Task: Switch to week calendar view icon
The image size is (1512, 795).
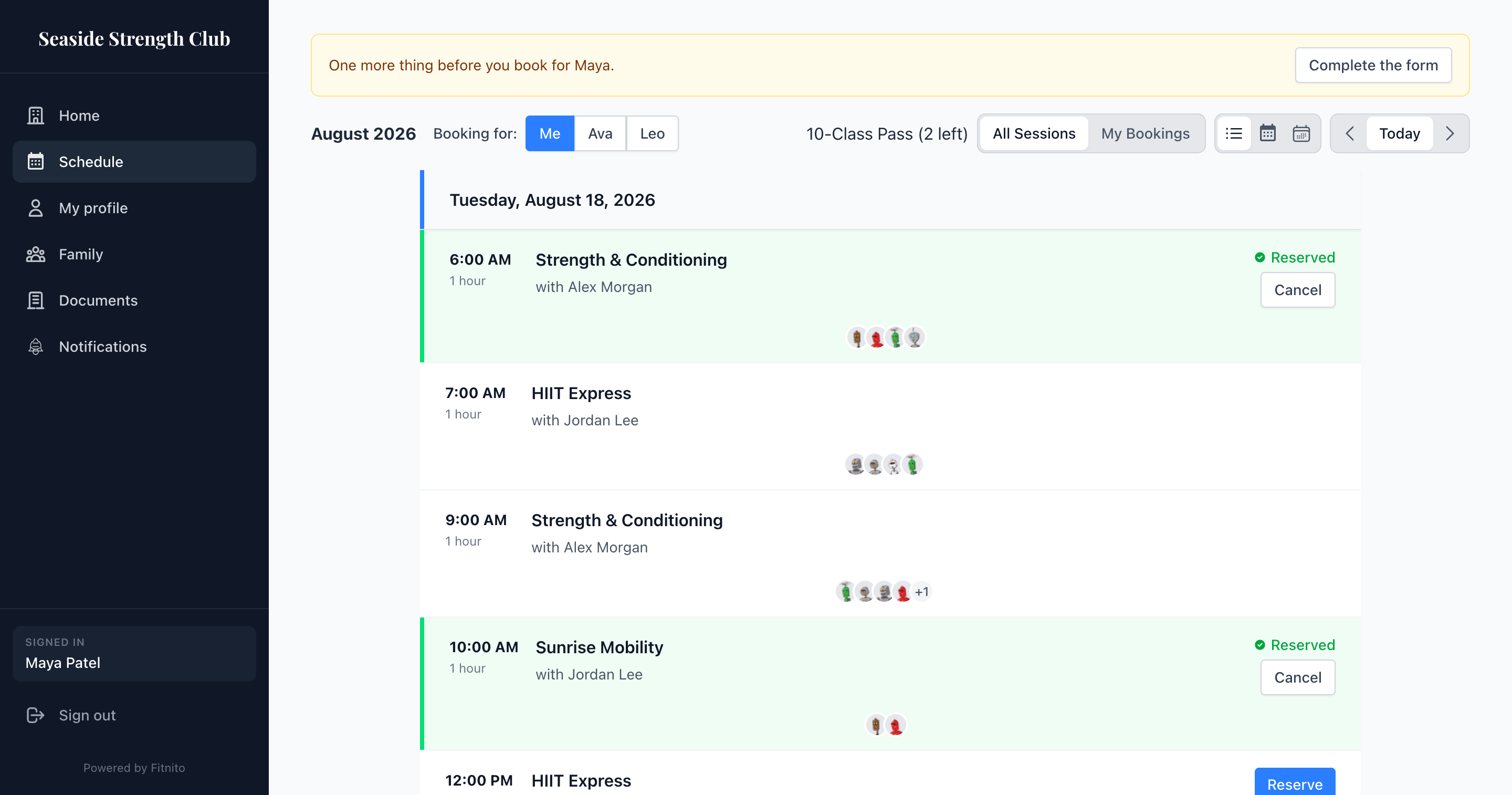Action: pos(1301,133)
